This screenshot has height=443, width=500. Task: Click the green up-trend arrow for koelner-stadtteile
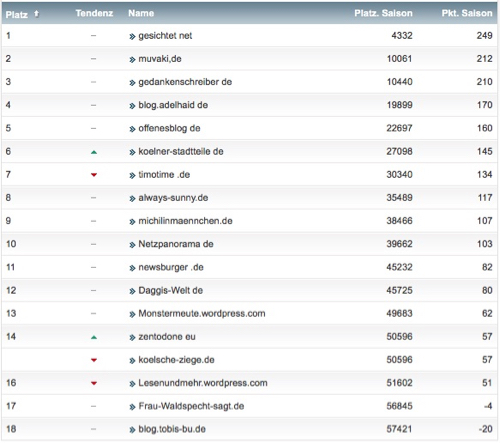[x=94, y=152]
